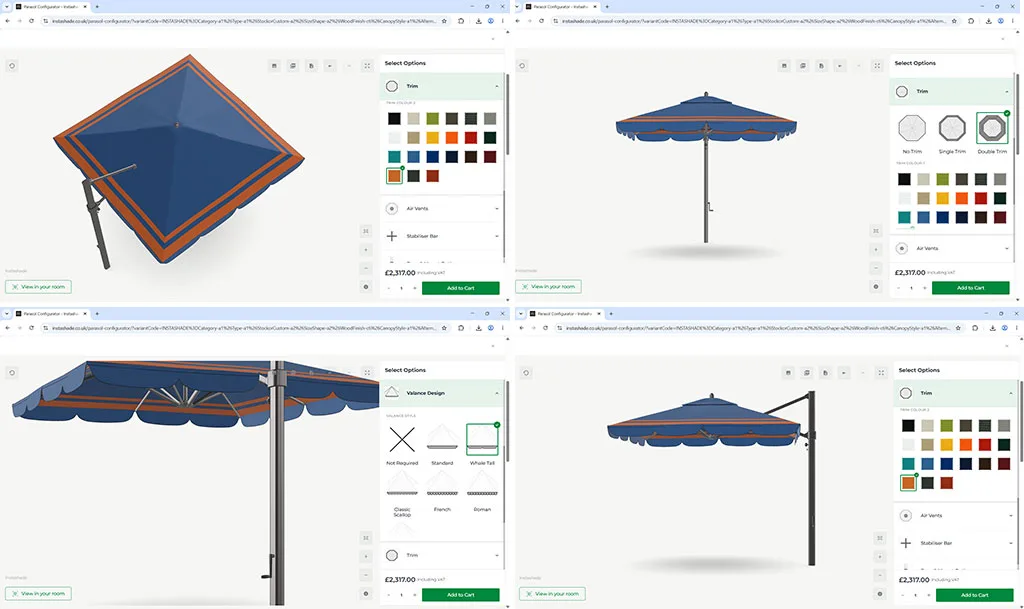Reset the 3D view in top-right window
Image resolution: width=1024 pixels, height=609 pixels.
click(x=522, y=65)
